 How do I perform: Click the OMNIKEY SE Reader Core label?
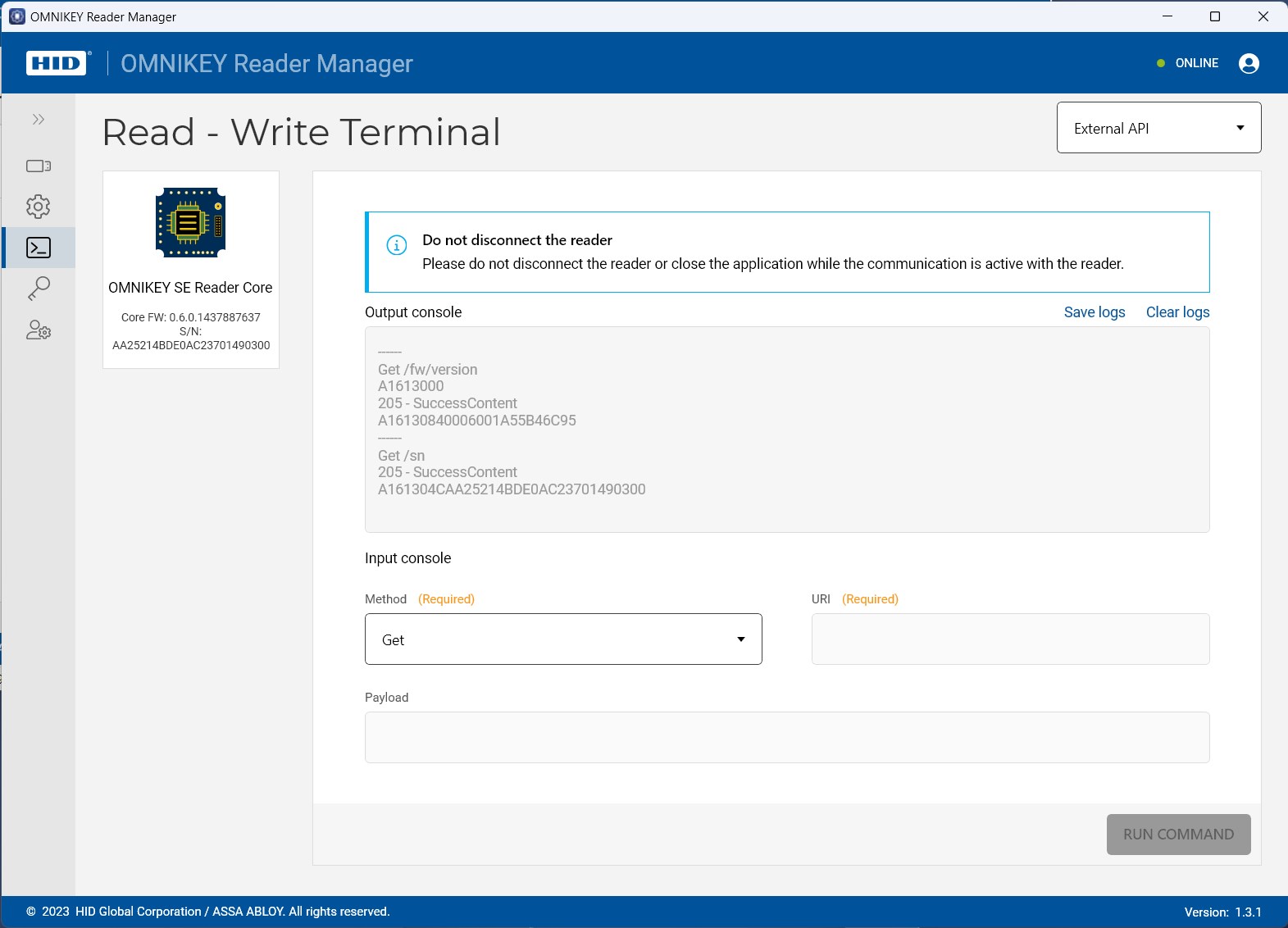tap(190, 288)
